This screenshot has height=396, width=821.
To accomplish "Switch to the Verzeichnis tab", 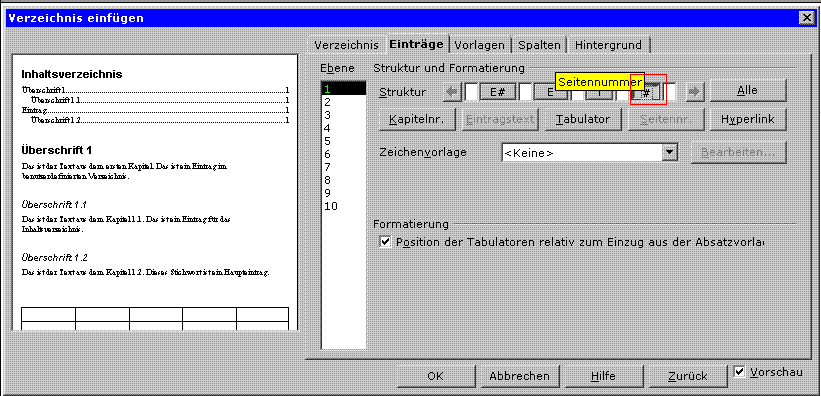I will (347, 45).
